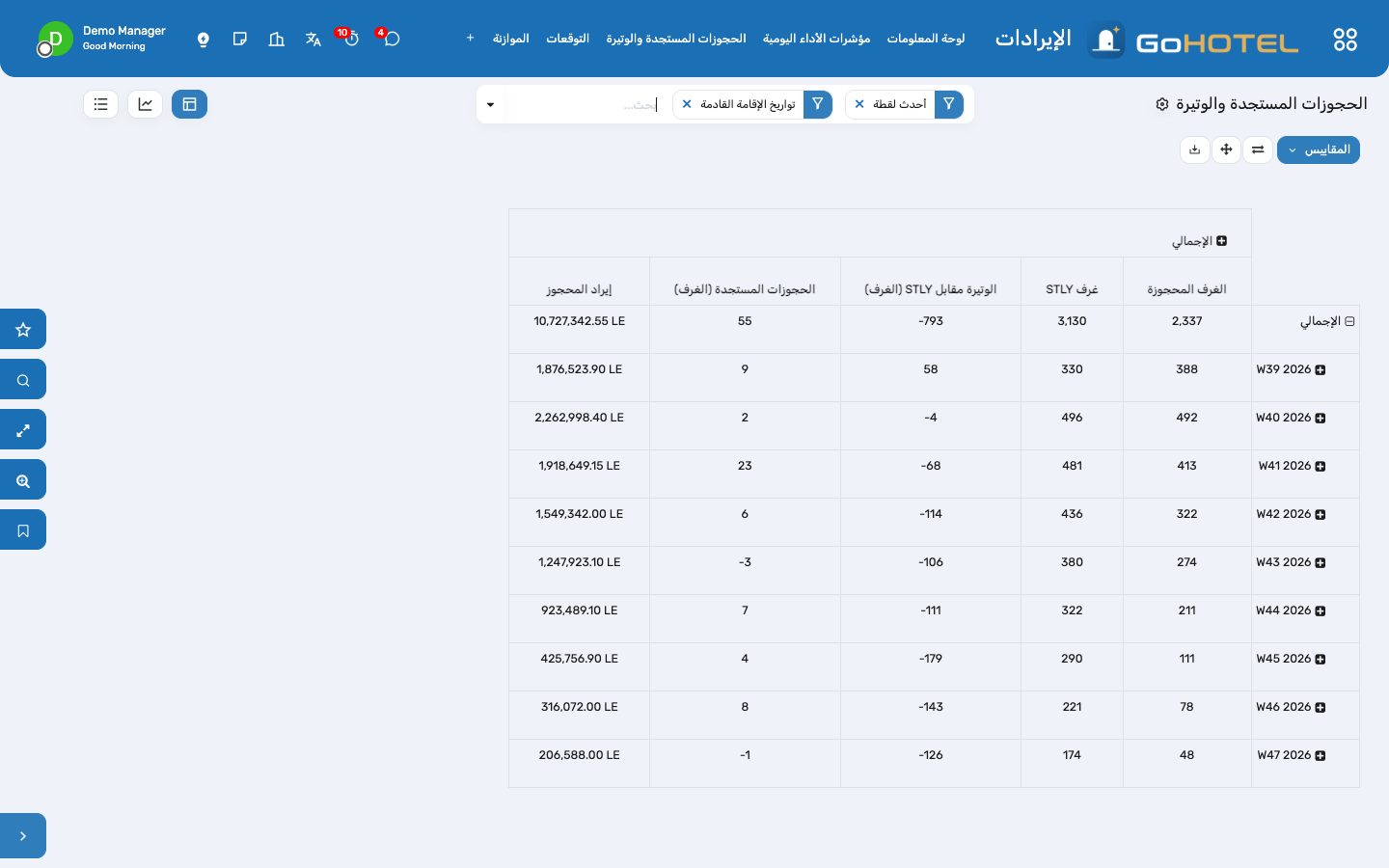Open the settings gear beside page title
Image resolution: width=1389 pixels, height=868 pixels.
[1162, 104]
